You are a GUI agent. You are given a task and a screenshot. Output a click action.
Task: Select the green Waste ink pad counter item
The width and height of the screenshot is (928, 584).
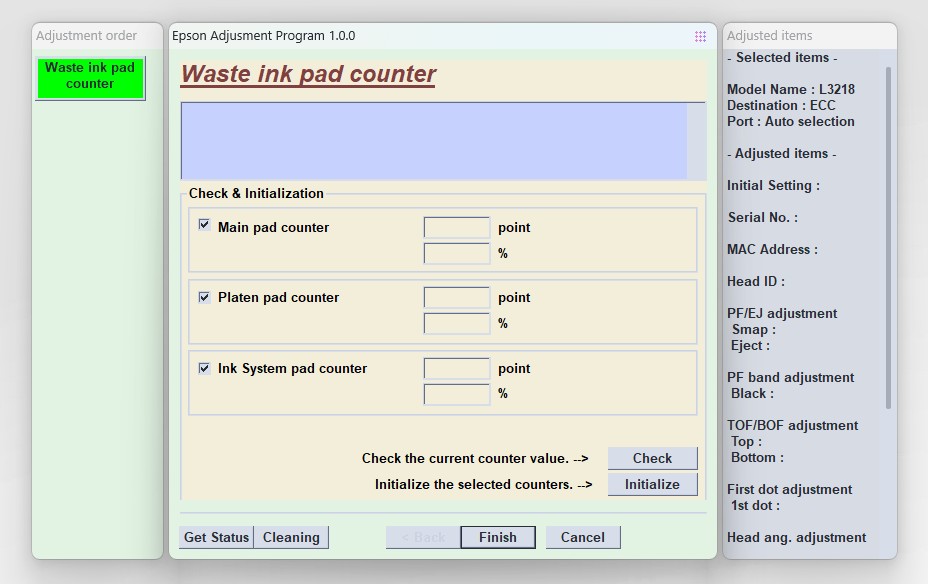(90, 77)
